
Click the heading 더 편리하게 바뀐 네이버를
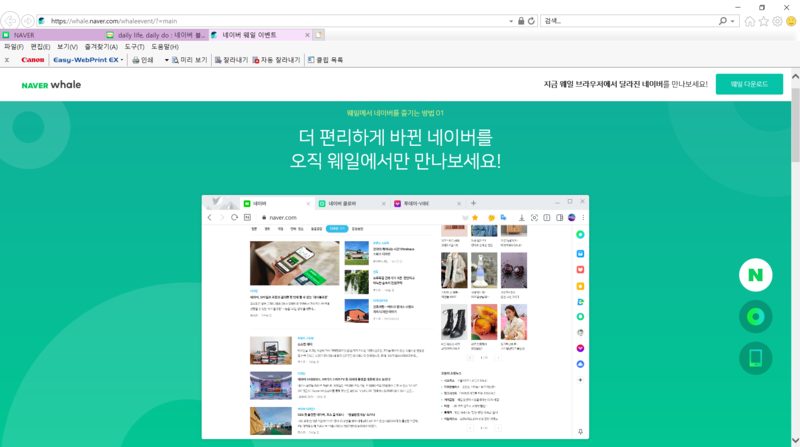click(395, 137)
